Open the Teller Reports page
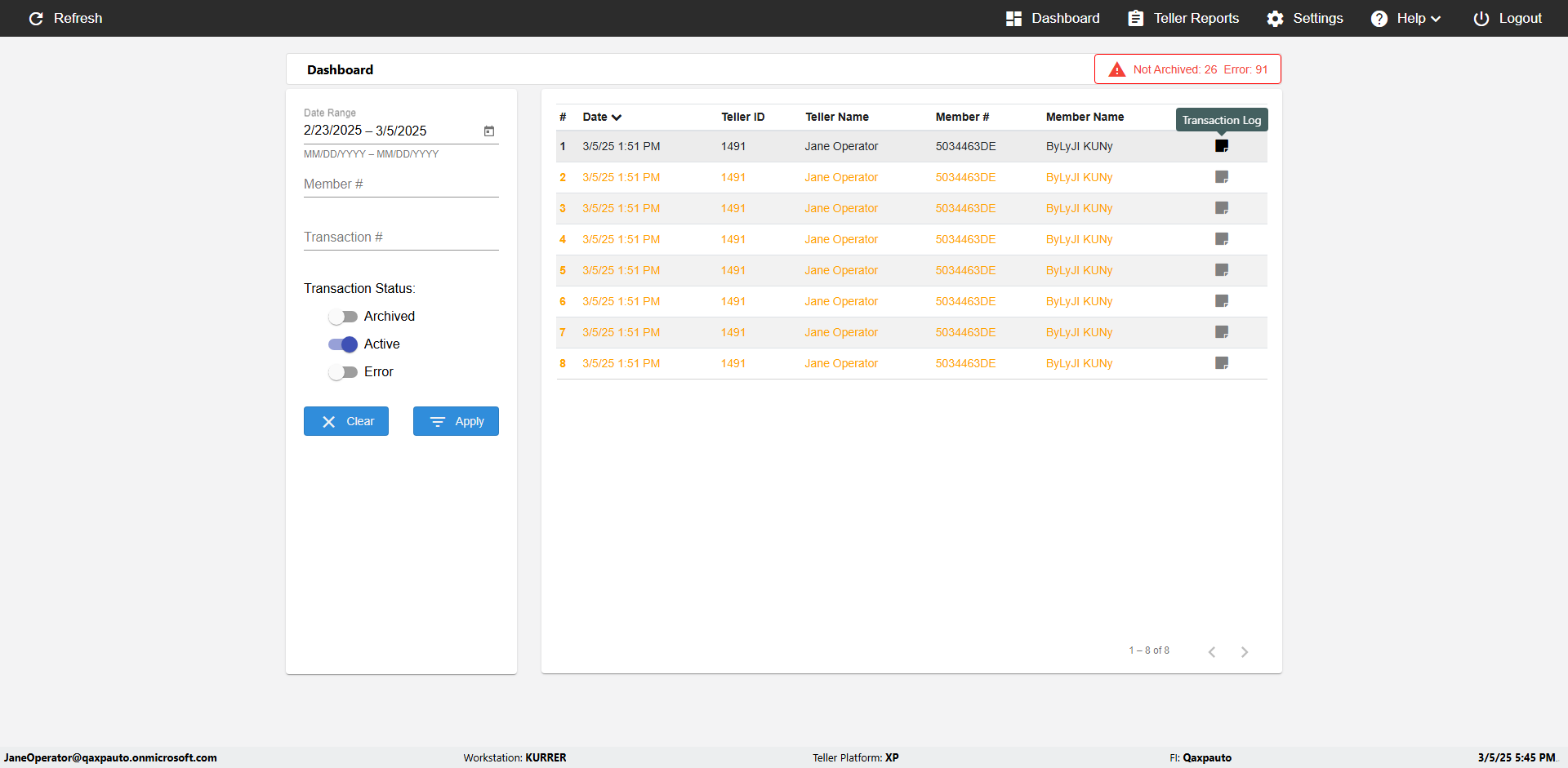The width and height of the screenshot is (1568, 768). coord(1183,18)
